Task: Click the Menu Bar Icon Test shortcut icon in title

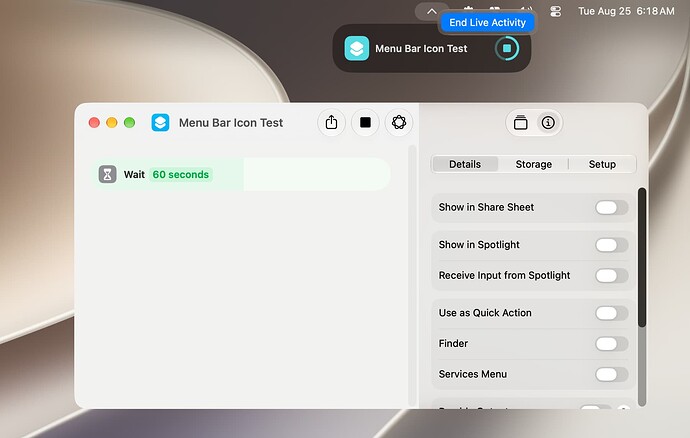Action: 160,122
